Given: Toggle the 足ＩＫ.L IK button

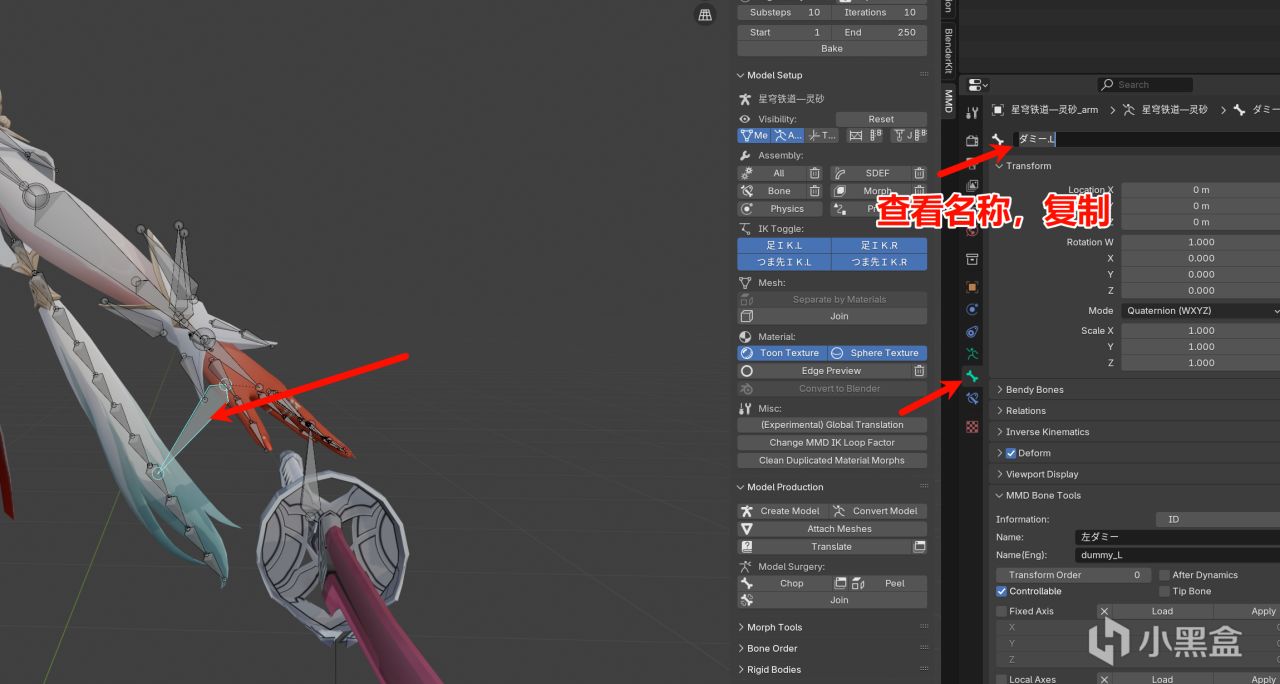Looking at the screenshot, I should point(785,245).
